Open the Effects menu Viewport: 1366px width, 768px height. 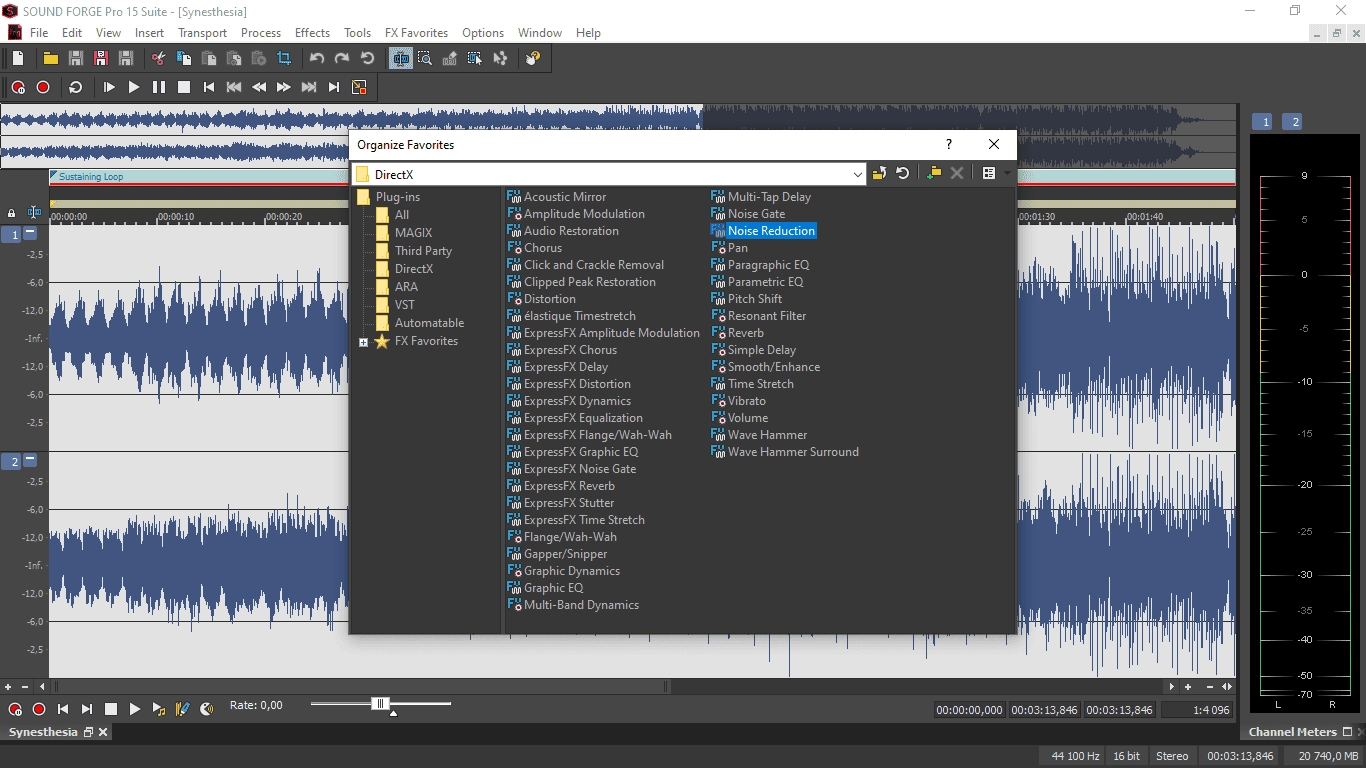coord(312,33)
